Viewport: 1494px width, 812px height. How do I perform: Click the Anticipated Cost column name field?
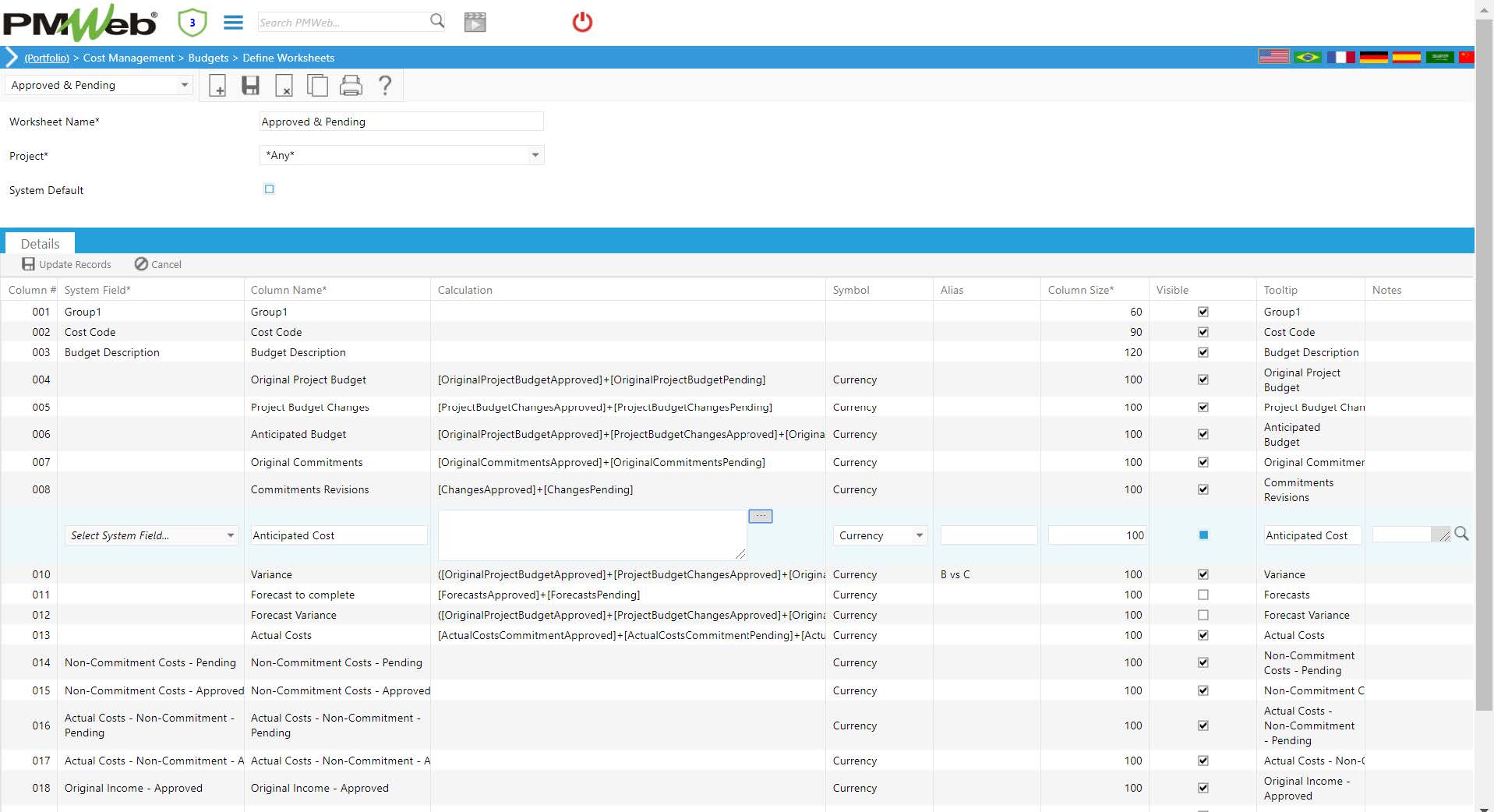338,535
